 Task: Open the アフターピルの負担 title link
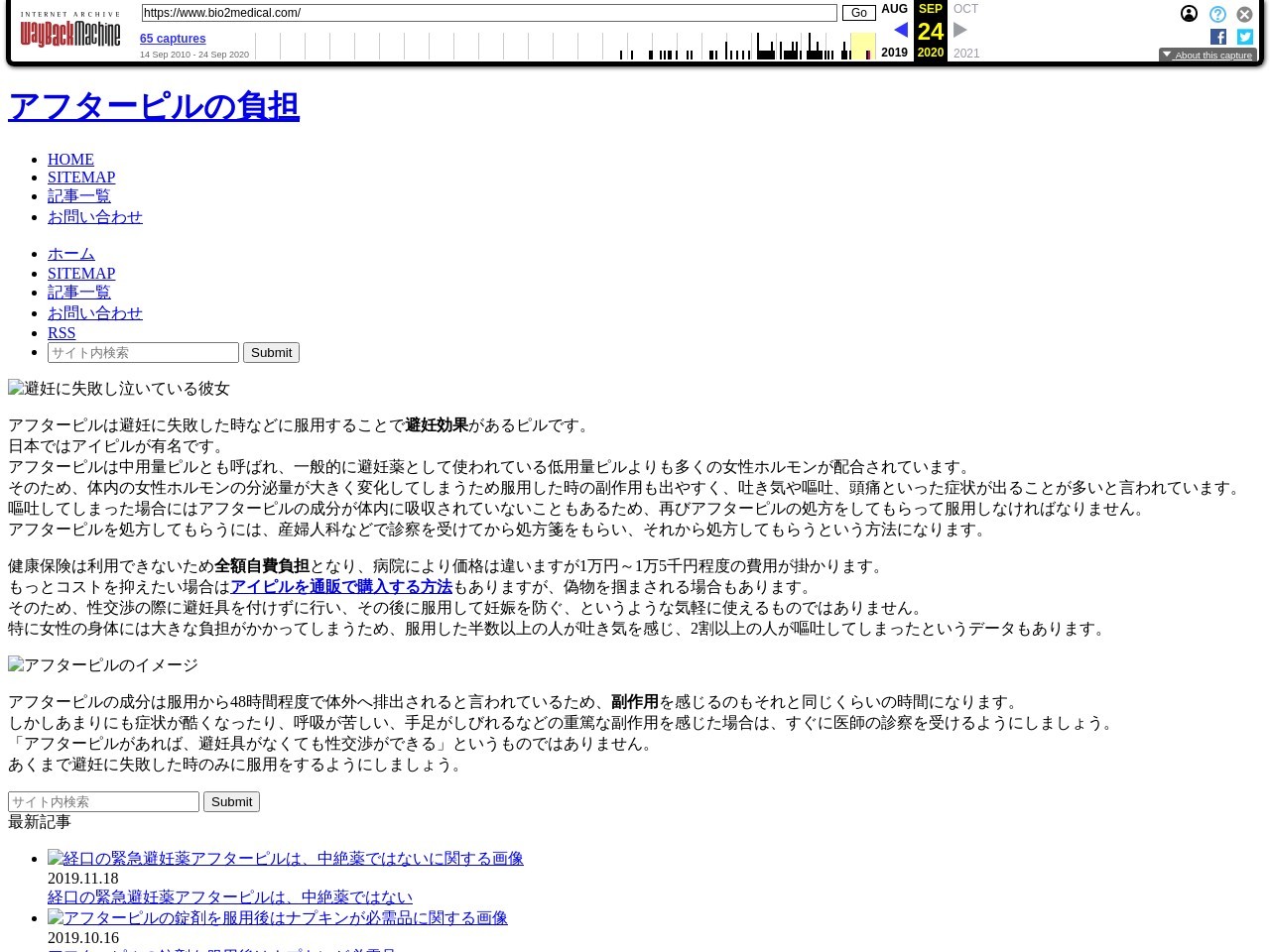coord(154,106)
